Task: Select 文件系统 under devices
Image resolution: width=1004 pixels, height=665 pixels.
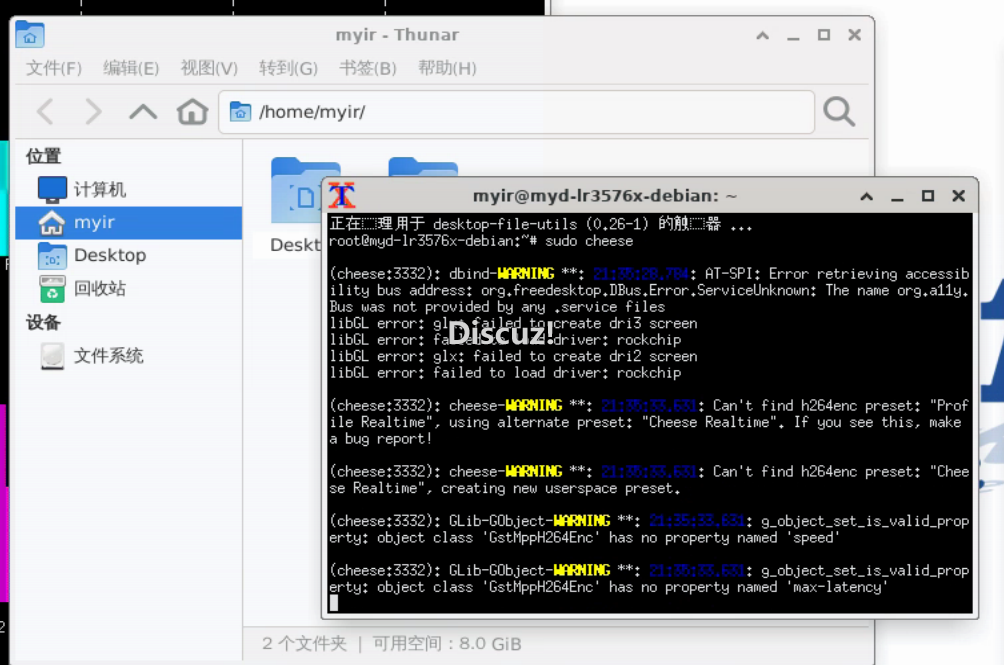Action: 108,355
